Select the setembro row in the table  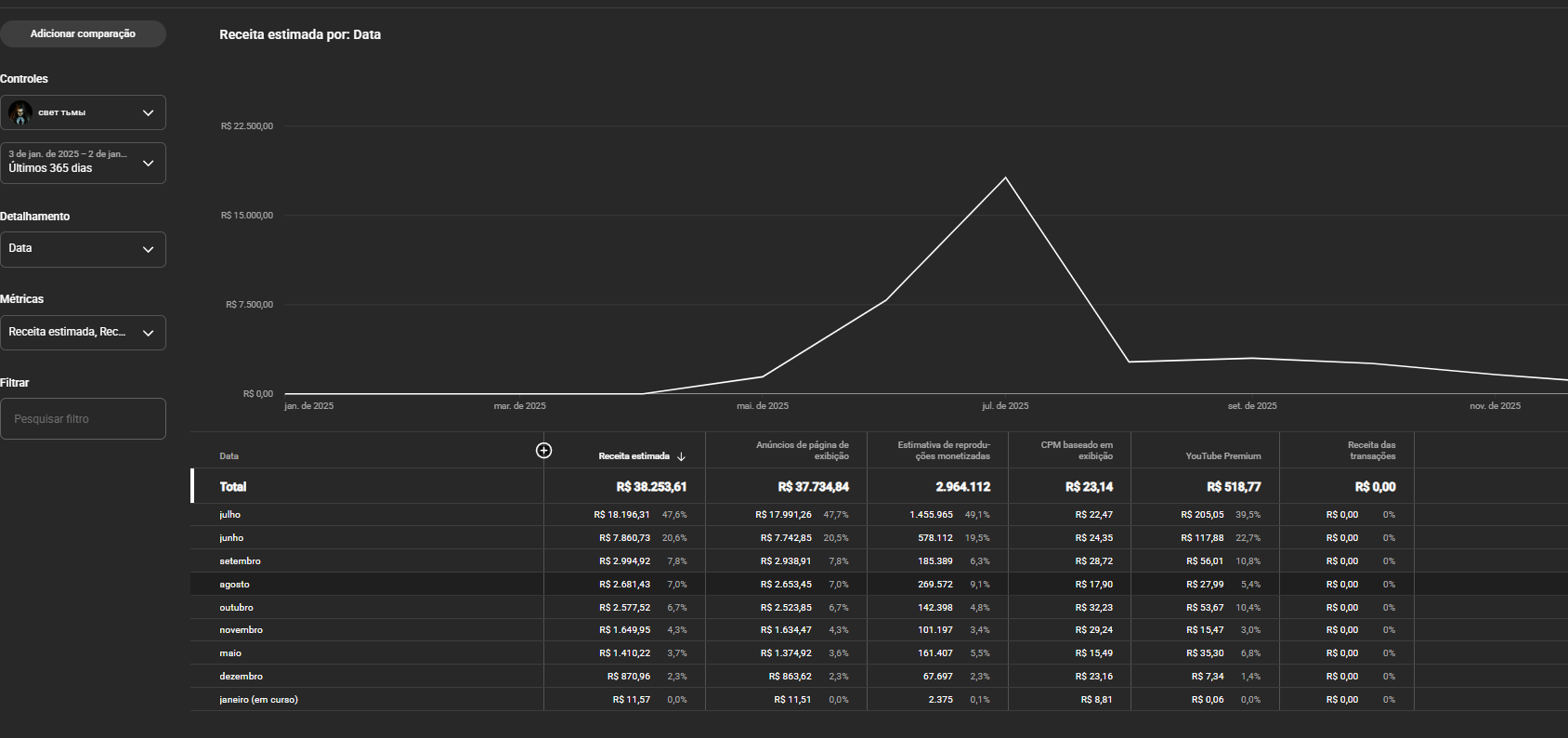(x=879, y=560)
